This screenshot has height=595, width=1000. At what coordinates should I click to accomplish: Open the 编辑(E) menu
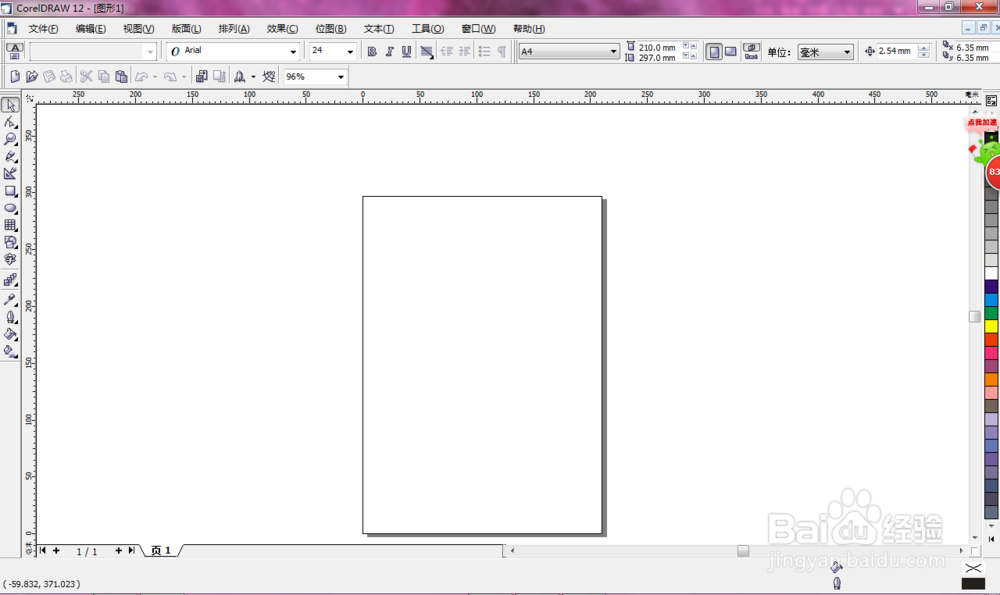point(91,29)
